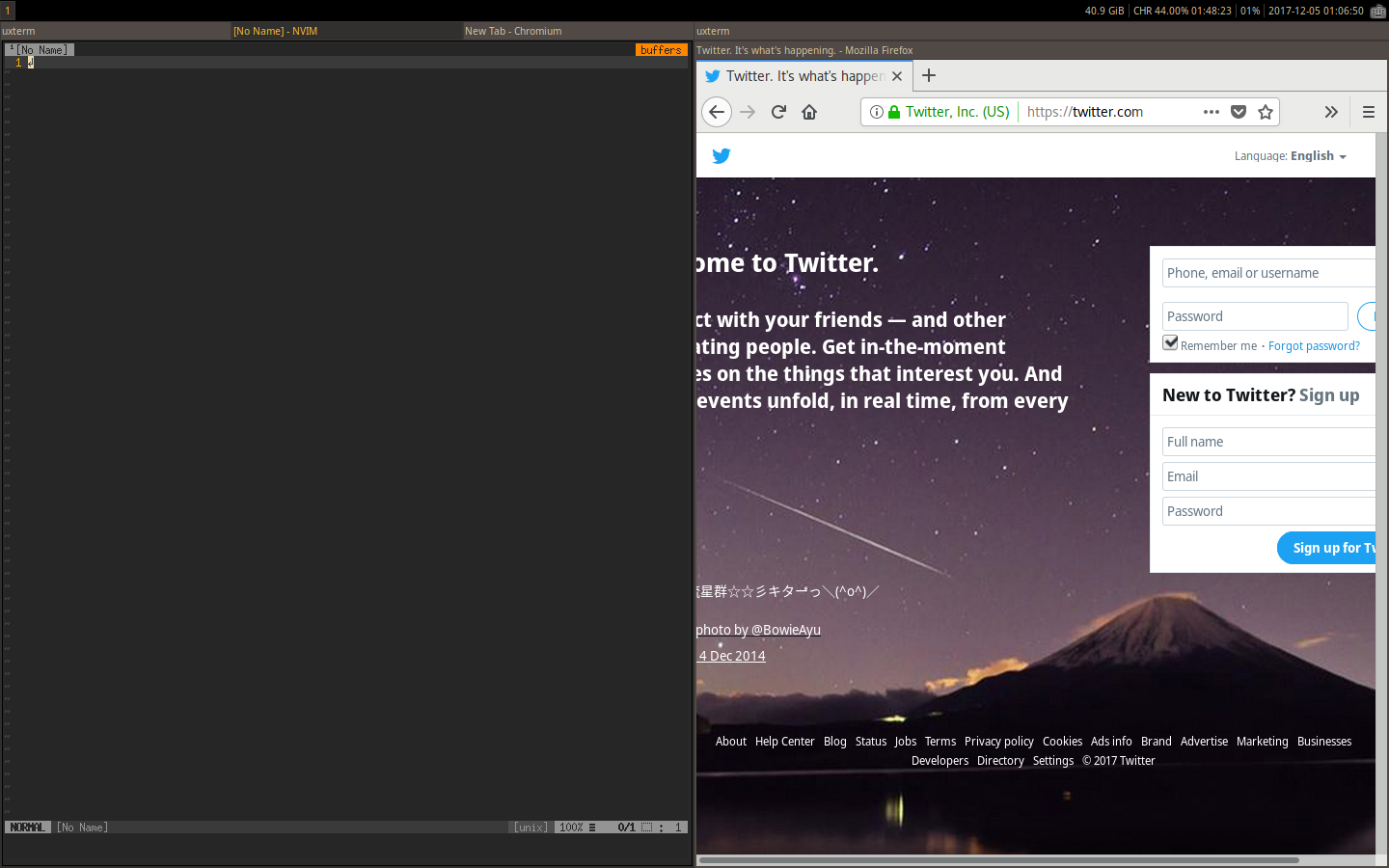Screen dimensions: 1389x868
Task: Focus login Password field
Action: click(x=1255, y=316)
